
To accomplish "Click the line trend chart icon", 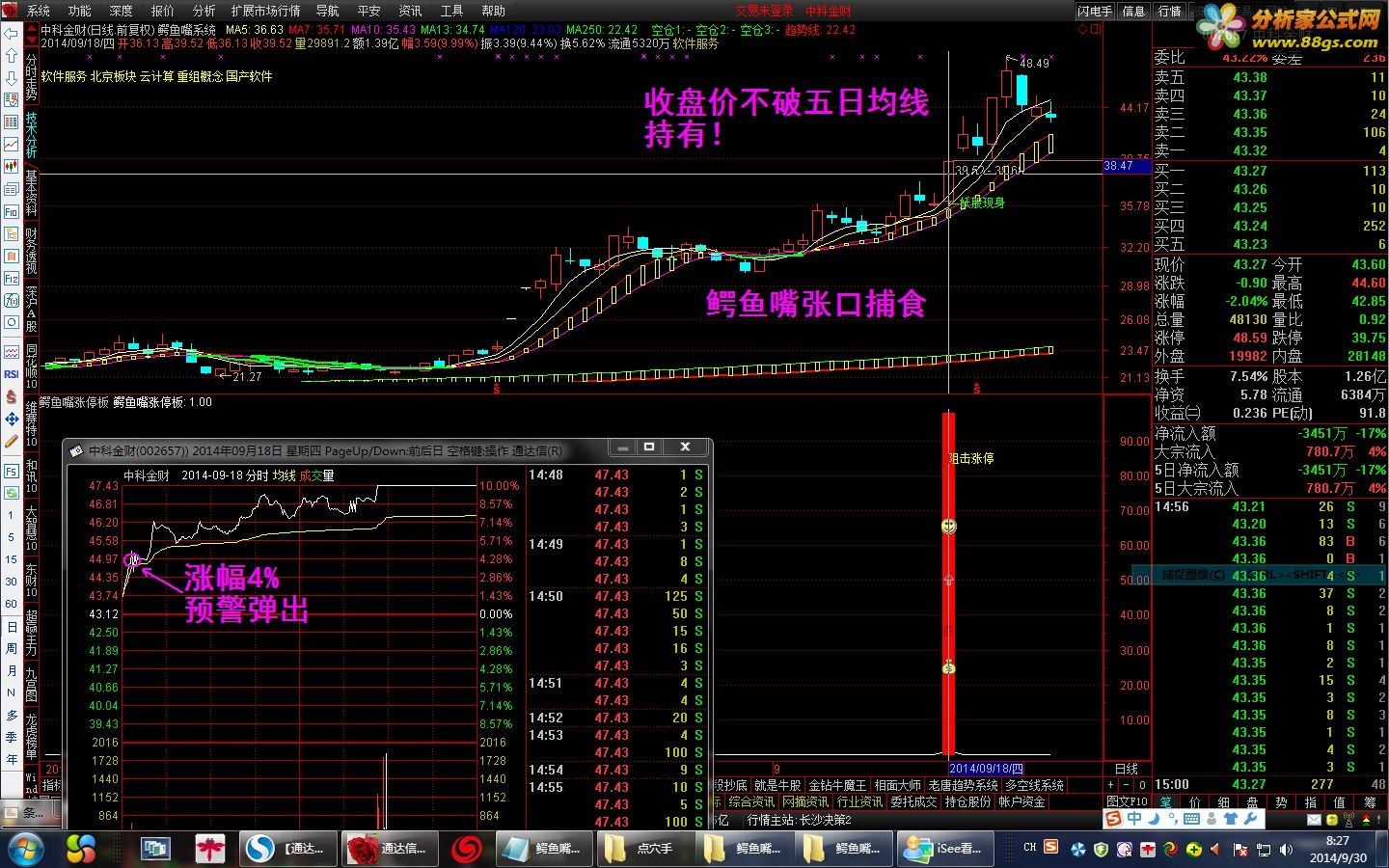I will pos(12,144).
